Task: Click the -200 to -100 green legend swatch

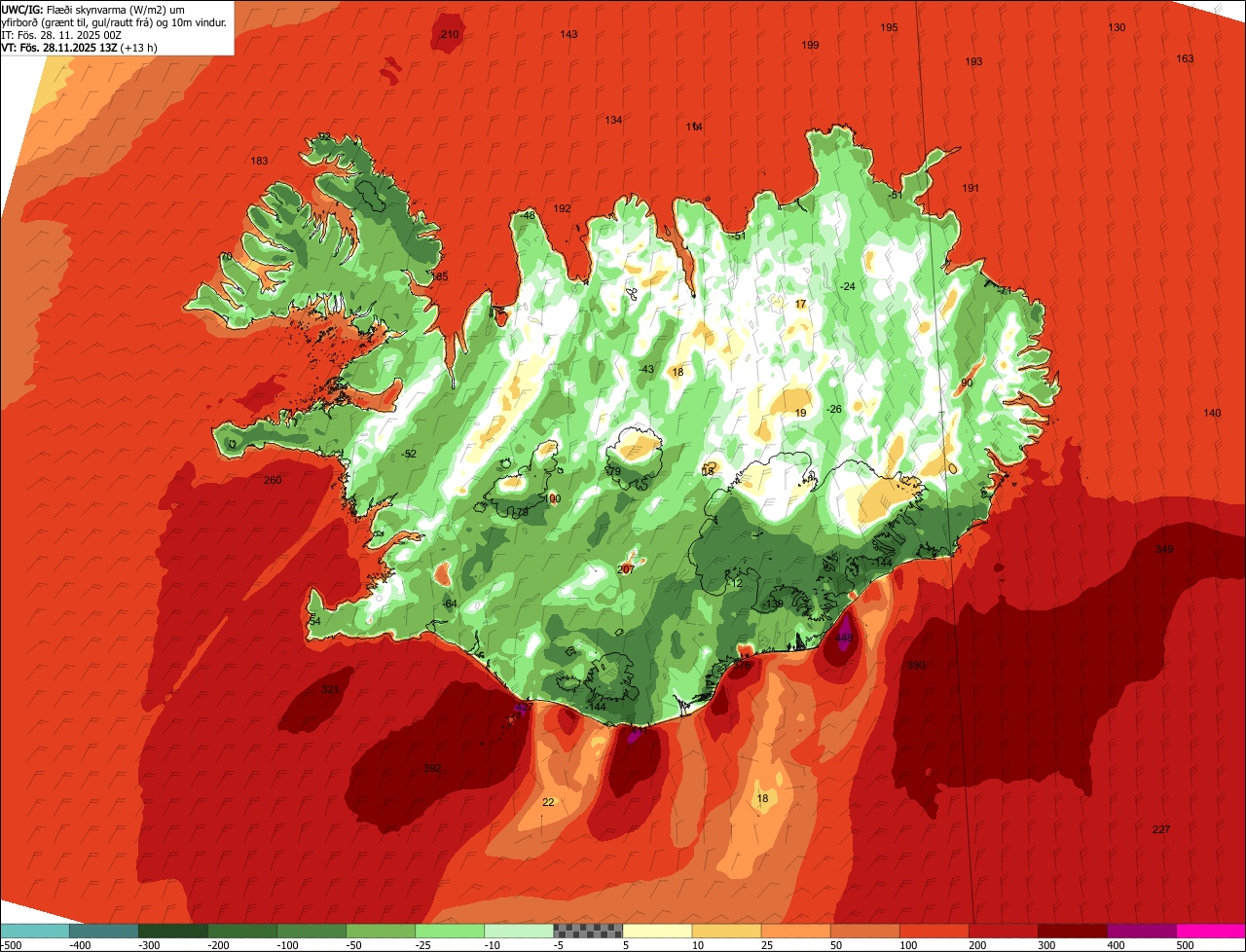Action: click(242, 931)
